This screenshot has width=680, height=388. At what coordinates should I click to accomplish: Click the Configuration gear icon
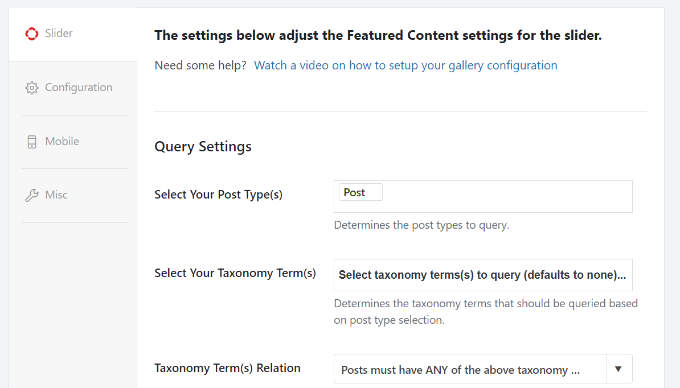click(32, 88)
